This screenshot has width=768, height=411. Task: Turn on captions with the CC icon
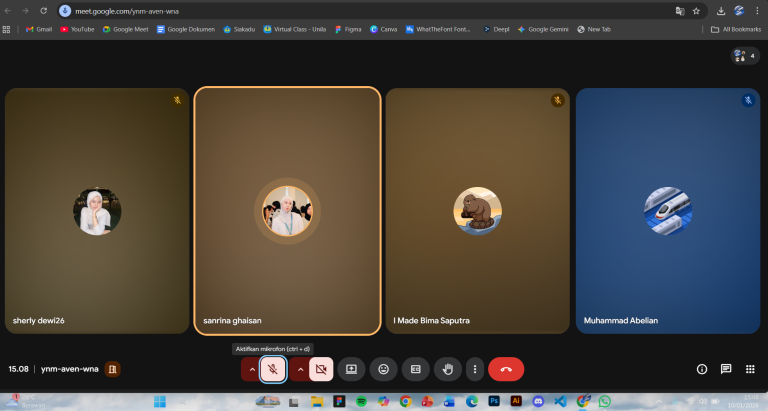pyautogui.click(x=415, y=369)
